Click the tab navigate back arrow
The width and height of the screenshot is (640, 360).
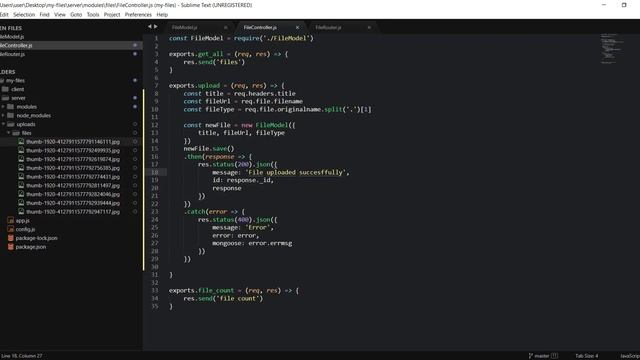tap(149, 27)
